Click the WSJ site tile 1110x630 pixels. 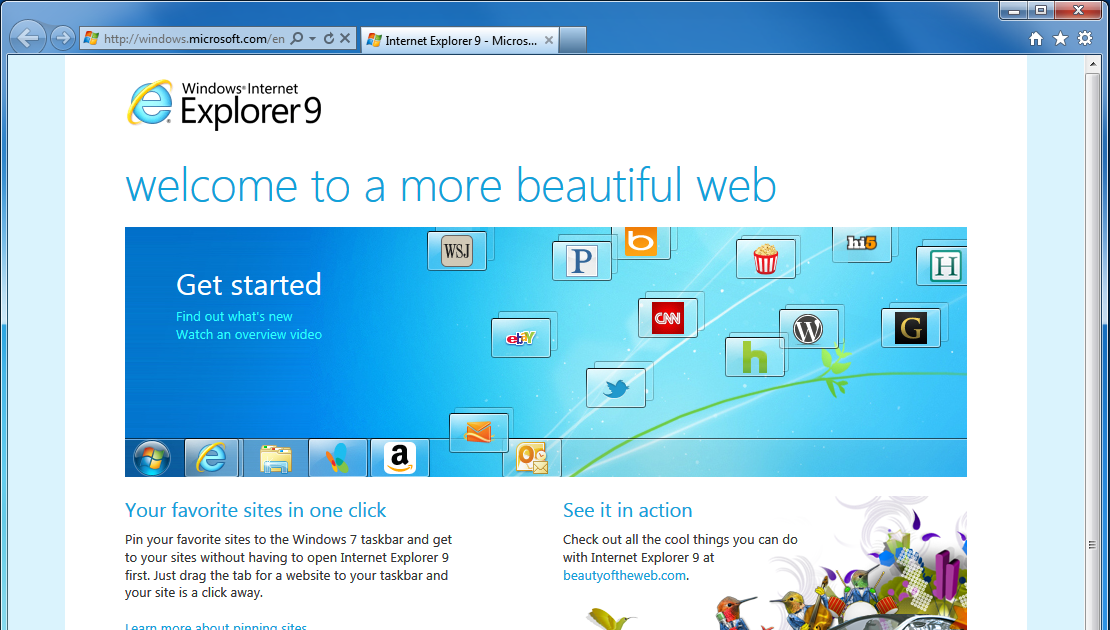[457, 251]
